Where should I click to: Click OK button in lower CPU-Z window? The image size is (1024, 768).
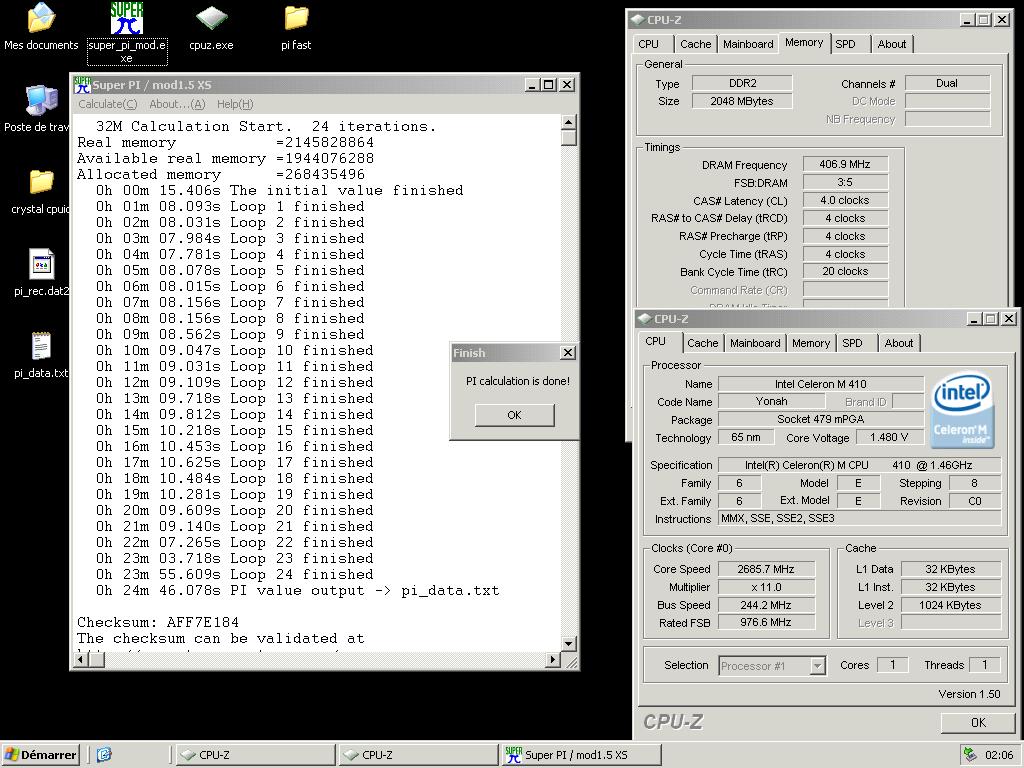click(978, 722)
